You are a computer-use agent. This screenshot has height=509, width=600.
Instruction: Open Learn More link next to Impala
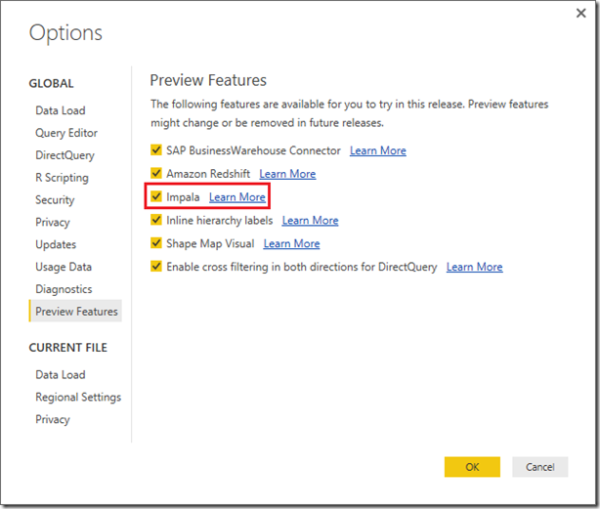click(237, 197)
